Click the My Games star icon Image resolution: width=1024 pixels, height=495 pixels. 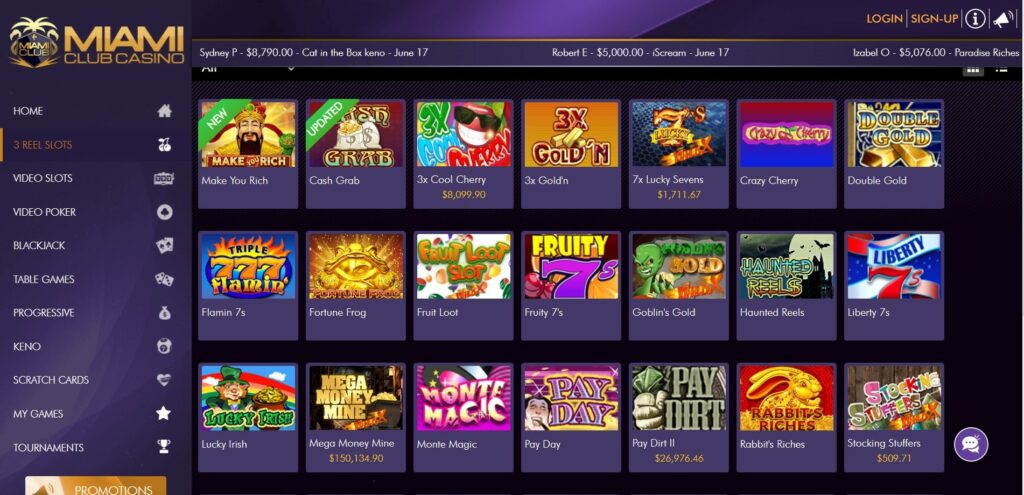[164, 413]
